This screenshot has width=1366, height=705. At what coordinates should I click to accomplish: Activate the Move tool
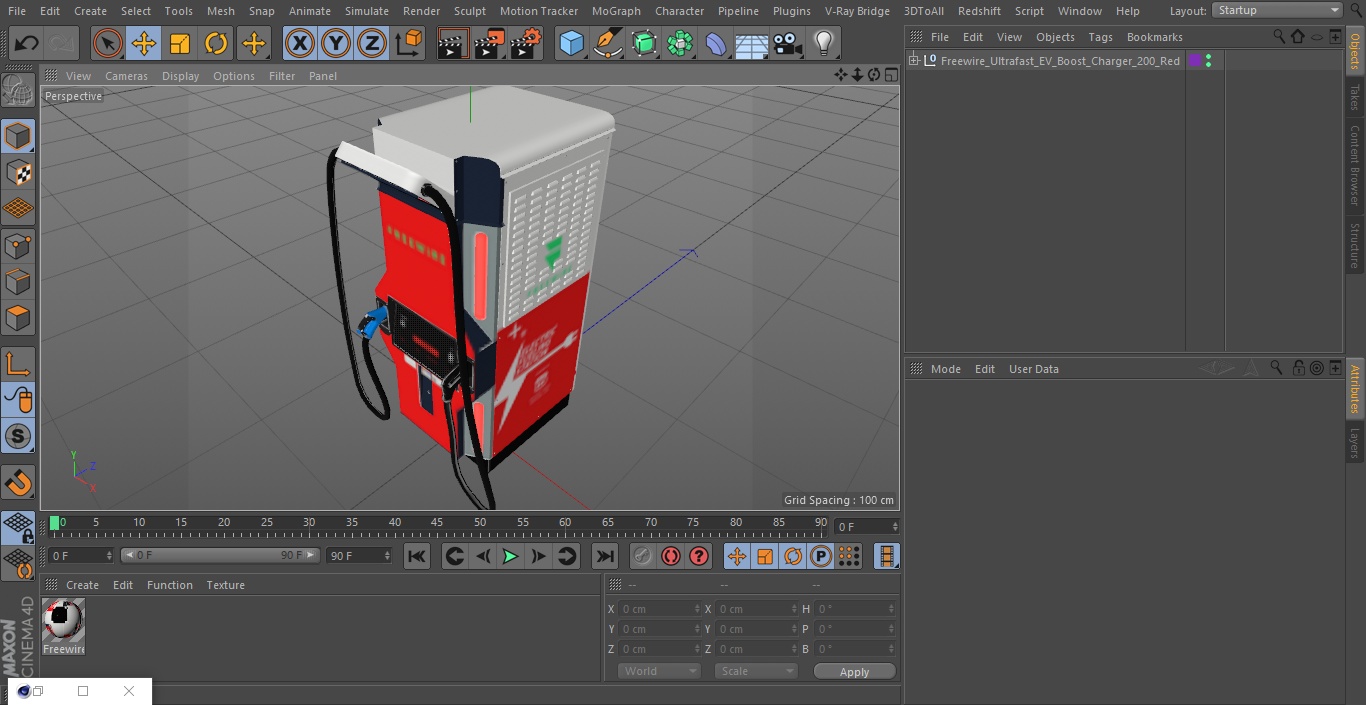144,43
